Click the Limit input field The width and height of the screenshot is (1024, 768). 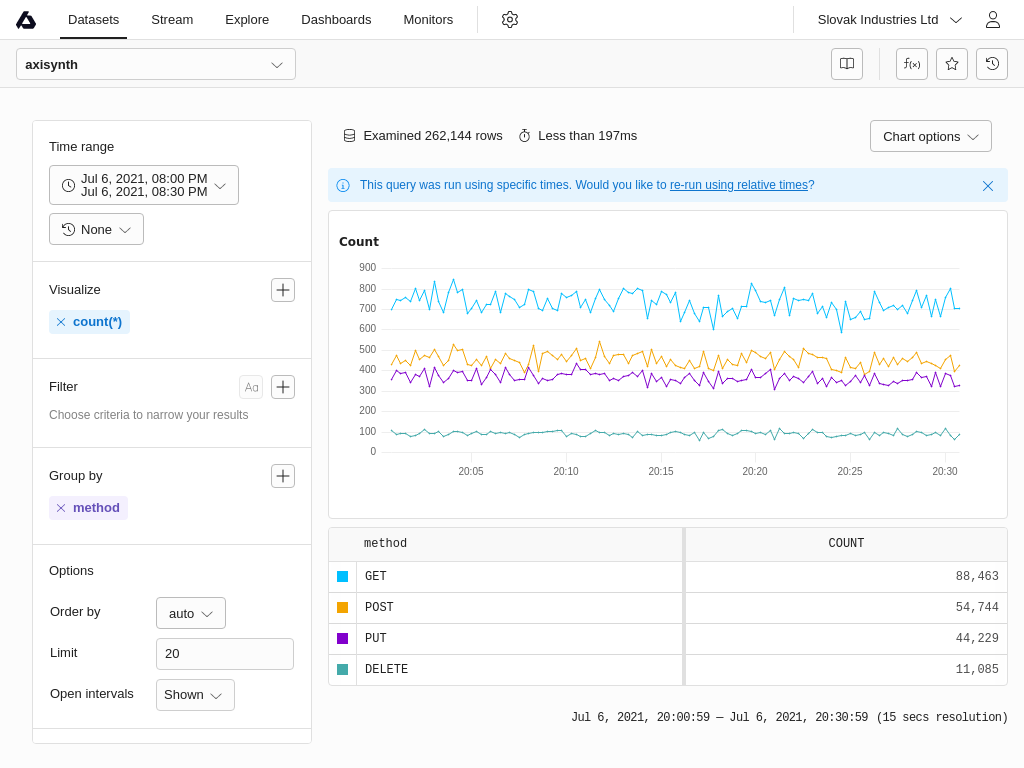(x=225, y=654)
